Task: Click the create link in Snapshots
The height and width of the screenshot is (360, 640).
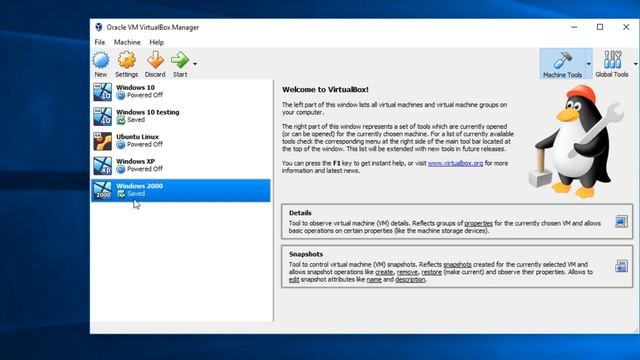Action: (x=384, y=272)
